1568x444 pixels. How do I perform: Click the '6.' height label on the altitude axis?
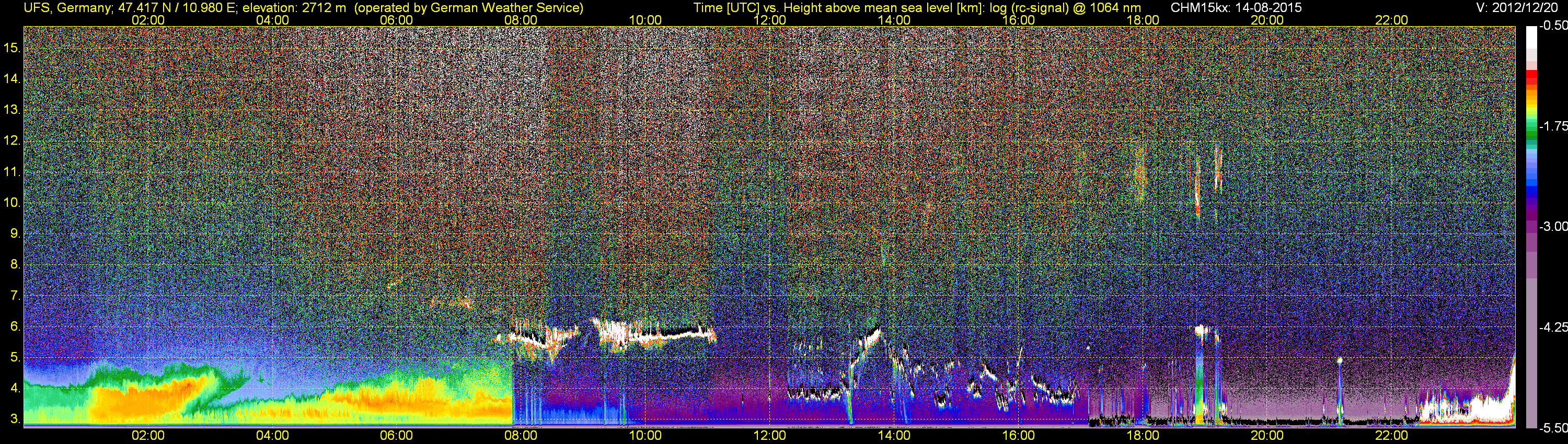(15, 326)
